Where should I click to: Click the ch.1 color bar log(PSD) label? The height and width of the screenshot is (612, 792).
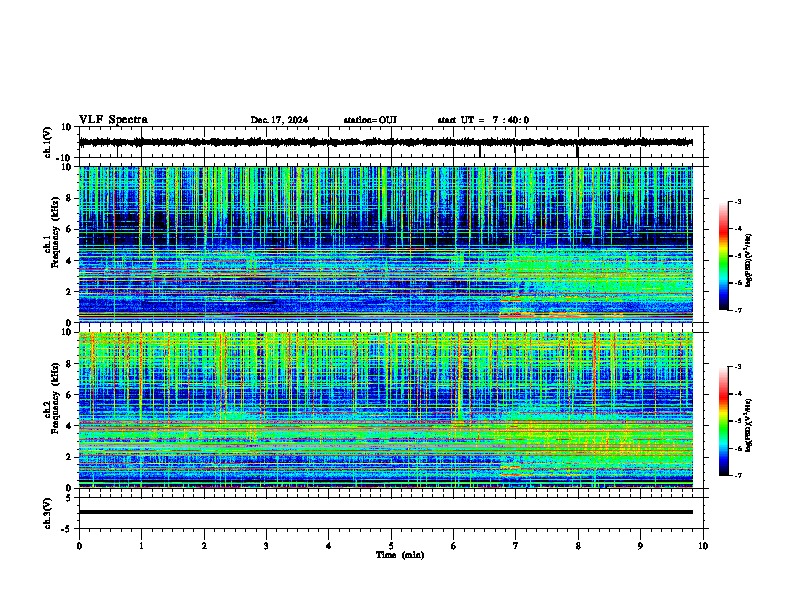(749, 260)
